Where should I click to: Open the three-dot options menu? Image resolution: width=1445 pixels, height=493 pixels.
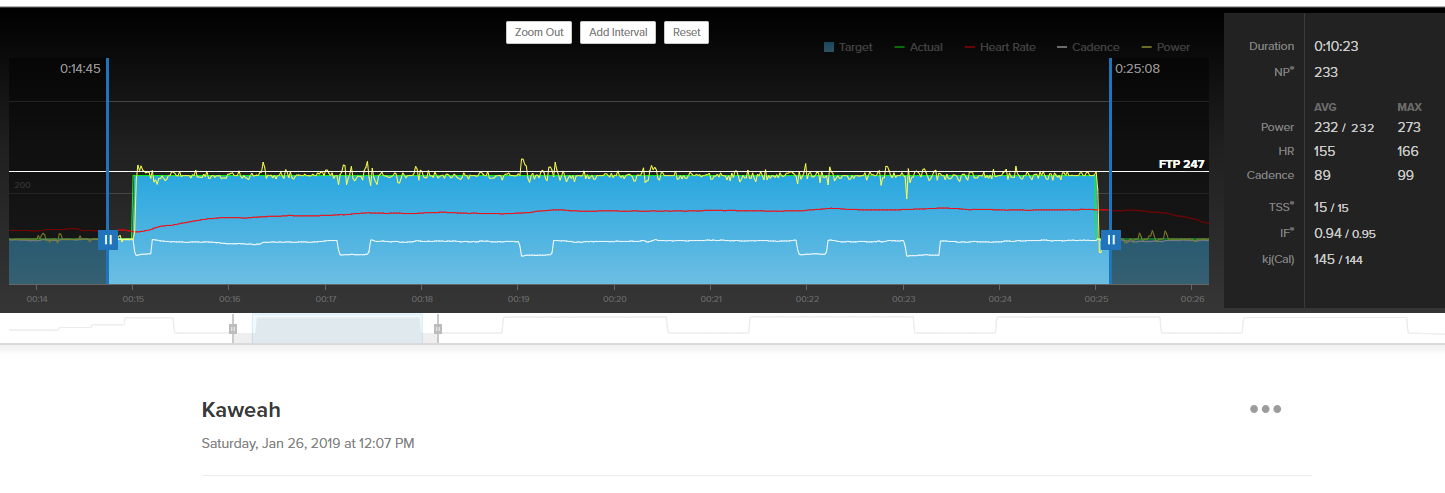(x=1265, y=409)
